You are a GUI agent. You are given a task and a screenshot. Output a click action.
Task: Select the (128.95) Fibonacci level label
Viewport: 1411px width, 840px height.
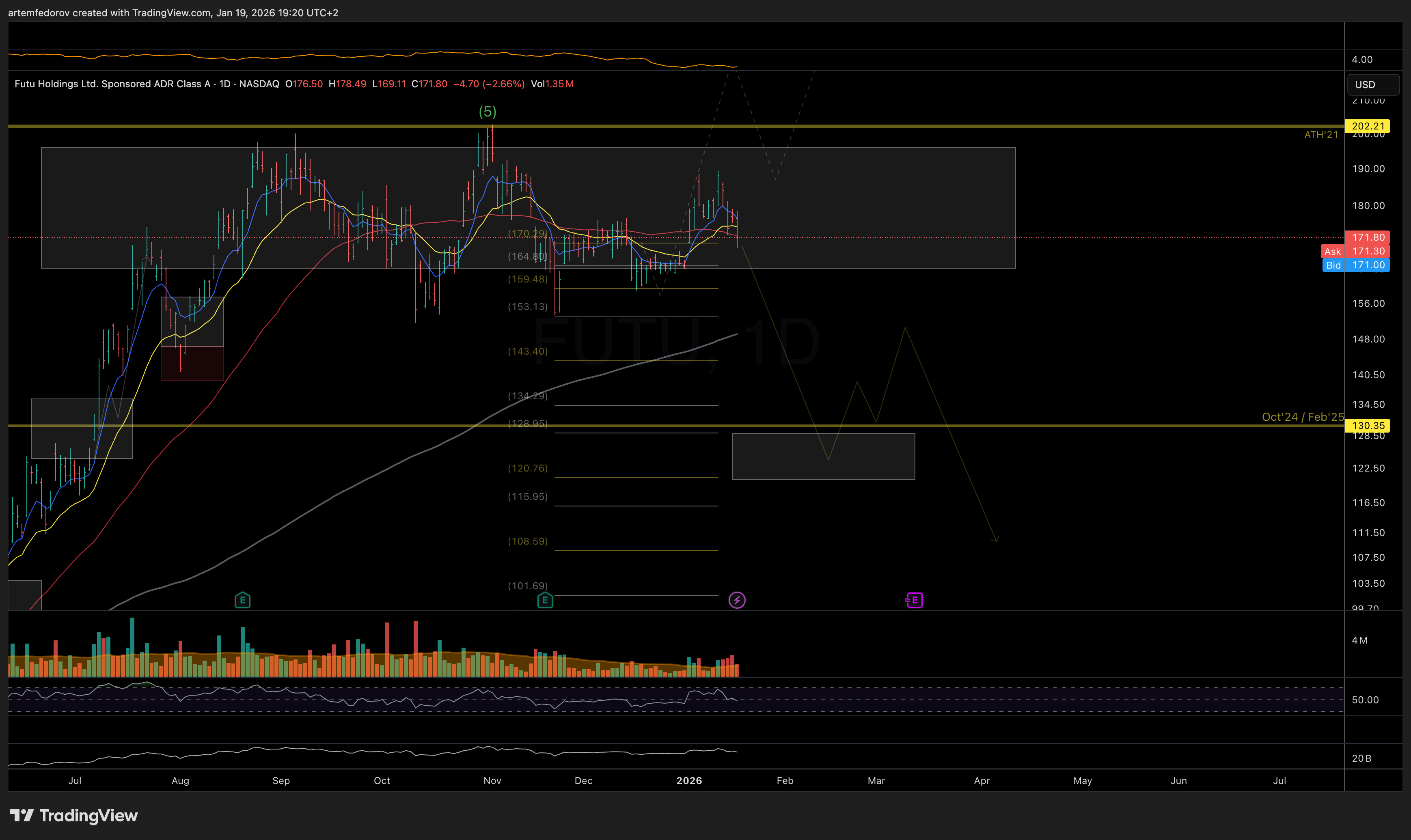(x=528, y=423)
